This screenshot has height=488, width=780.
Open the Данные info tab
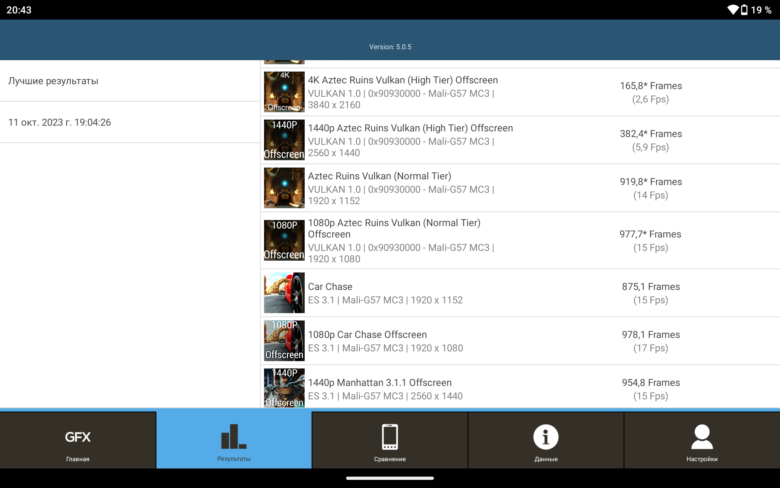tap(546, 440)
